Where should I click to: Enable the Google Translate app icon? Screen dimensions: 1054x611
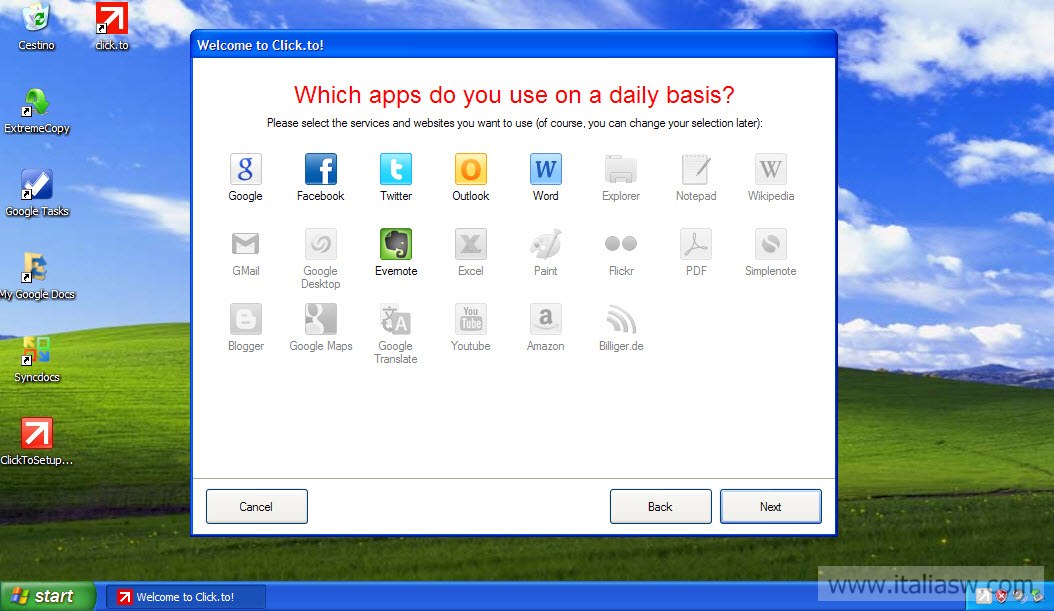pos(396,319)
